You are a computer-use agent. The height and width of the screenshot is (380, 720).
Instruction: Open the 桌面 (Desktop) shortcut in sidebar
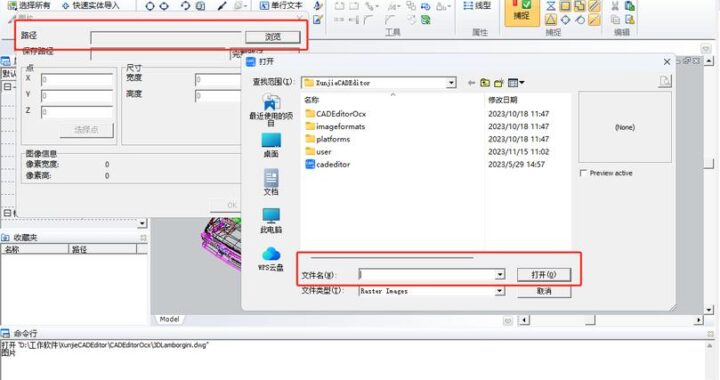pyautogui.click(x=271, y=145)
